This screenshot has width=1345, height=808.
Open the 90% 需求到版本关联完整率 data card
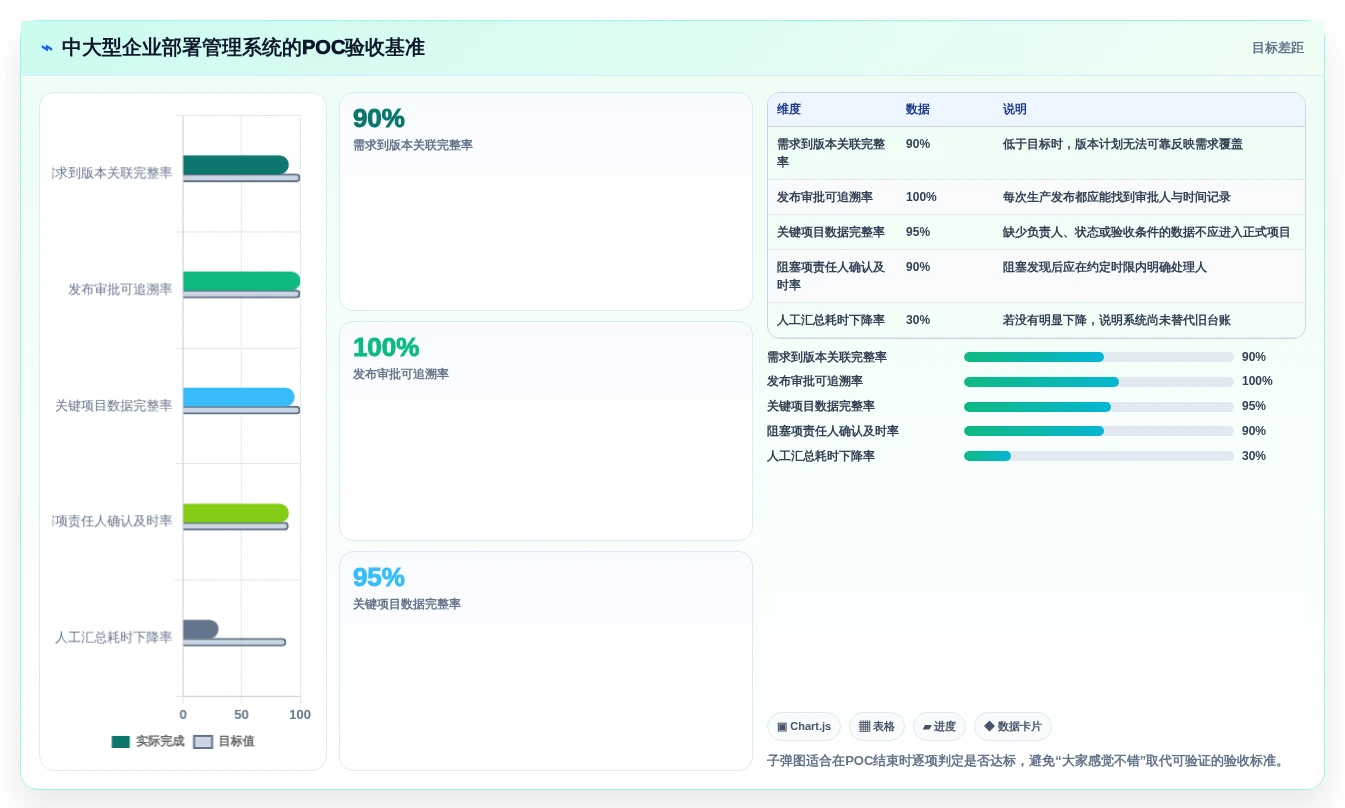[x=546, y=202]
